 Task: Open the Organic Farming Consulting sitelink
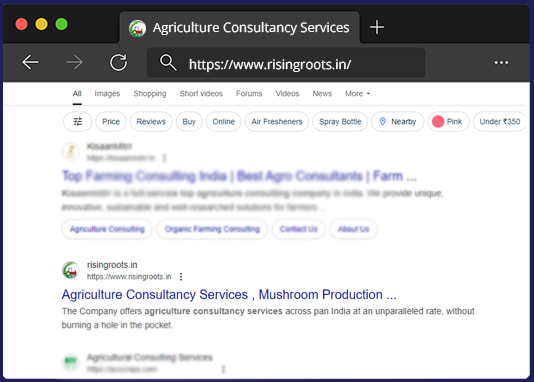(212, 229)
